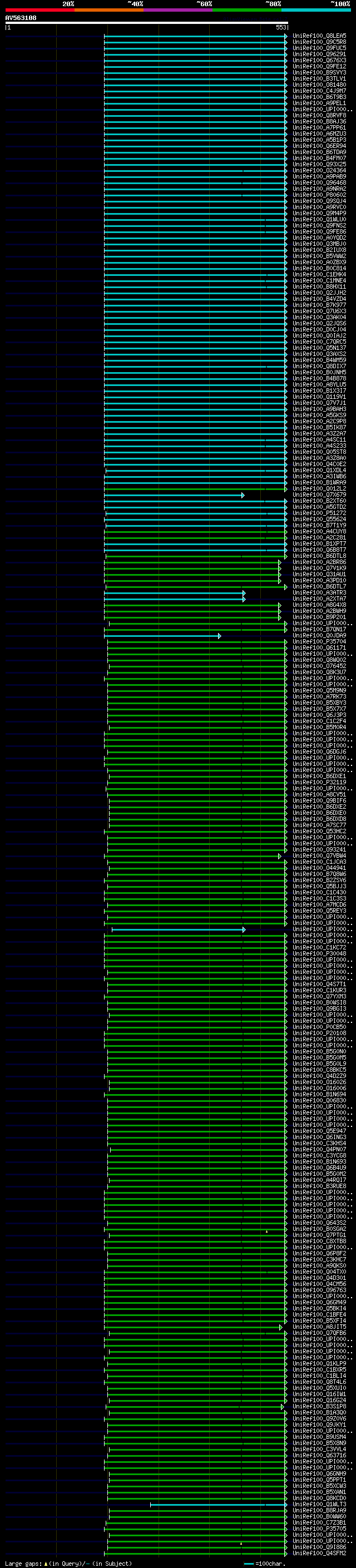The width and height of the screenshot is (356, 1568).
Task: Click the query end position 553
Action: [280, 27]
